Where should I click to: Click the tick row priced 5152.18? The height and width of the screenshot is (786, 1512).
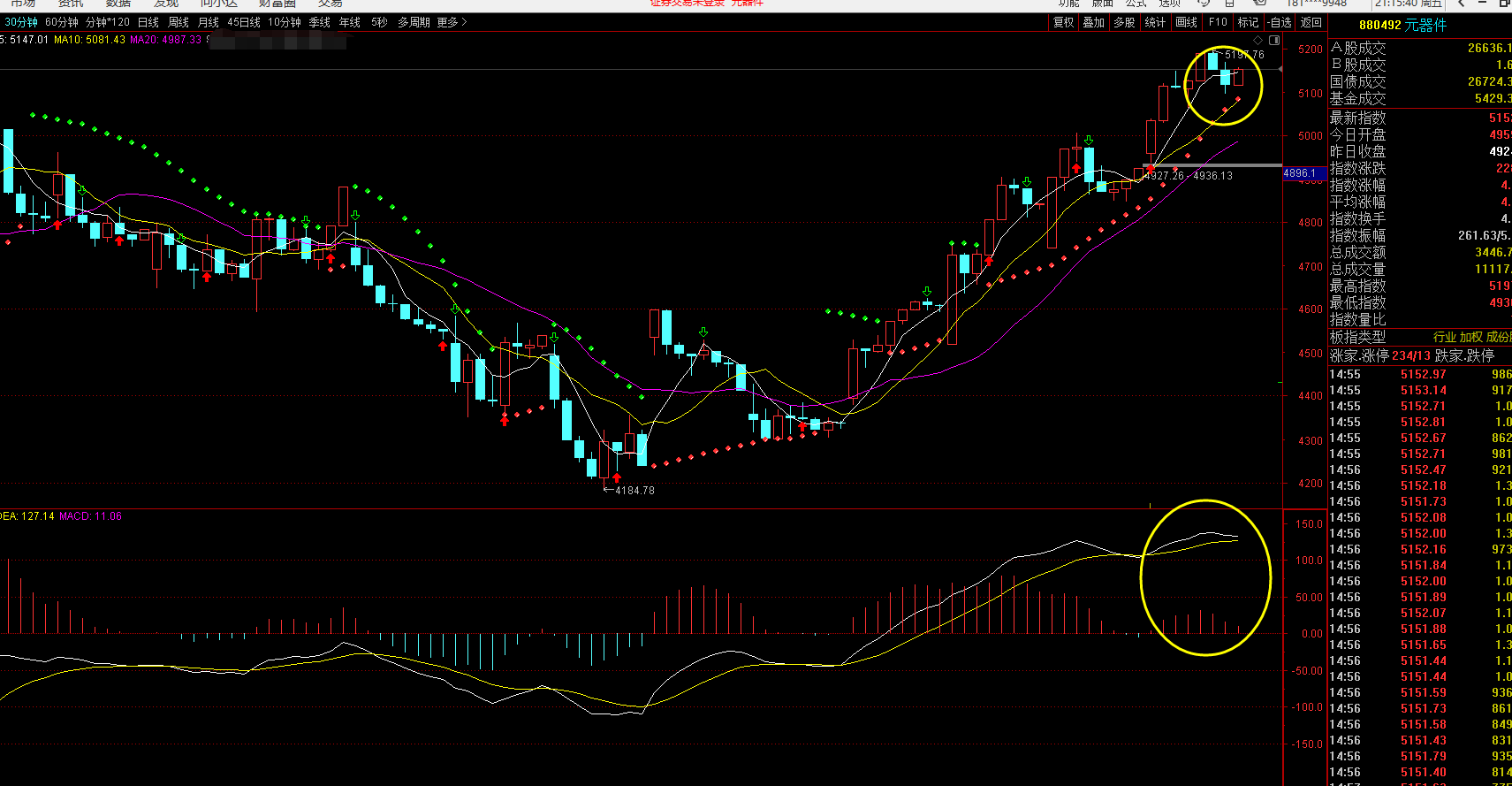tap(1419, 485)
